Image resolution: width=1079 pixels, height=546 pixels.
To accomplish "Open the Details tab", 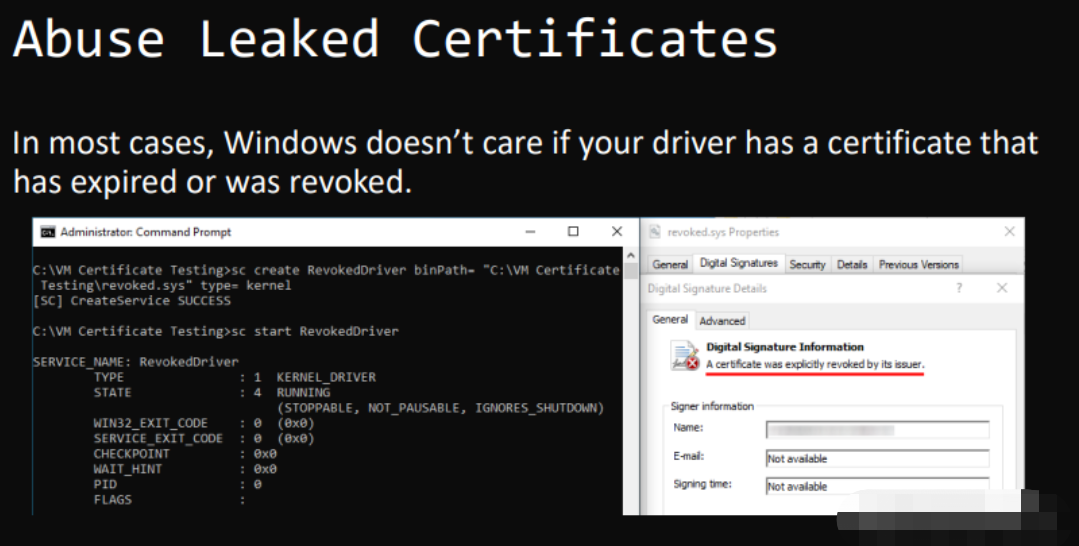I will coord(852,264).
